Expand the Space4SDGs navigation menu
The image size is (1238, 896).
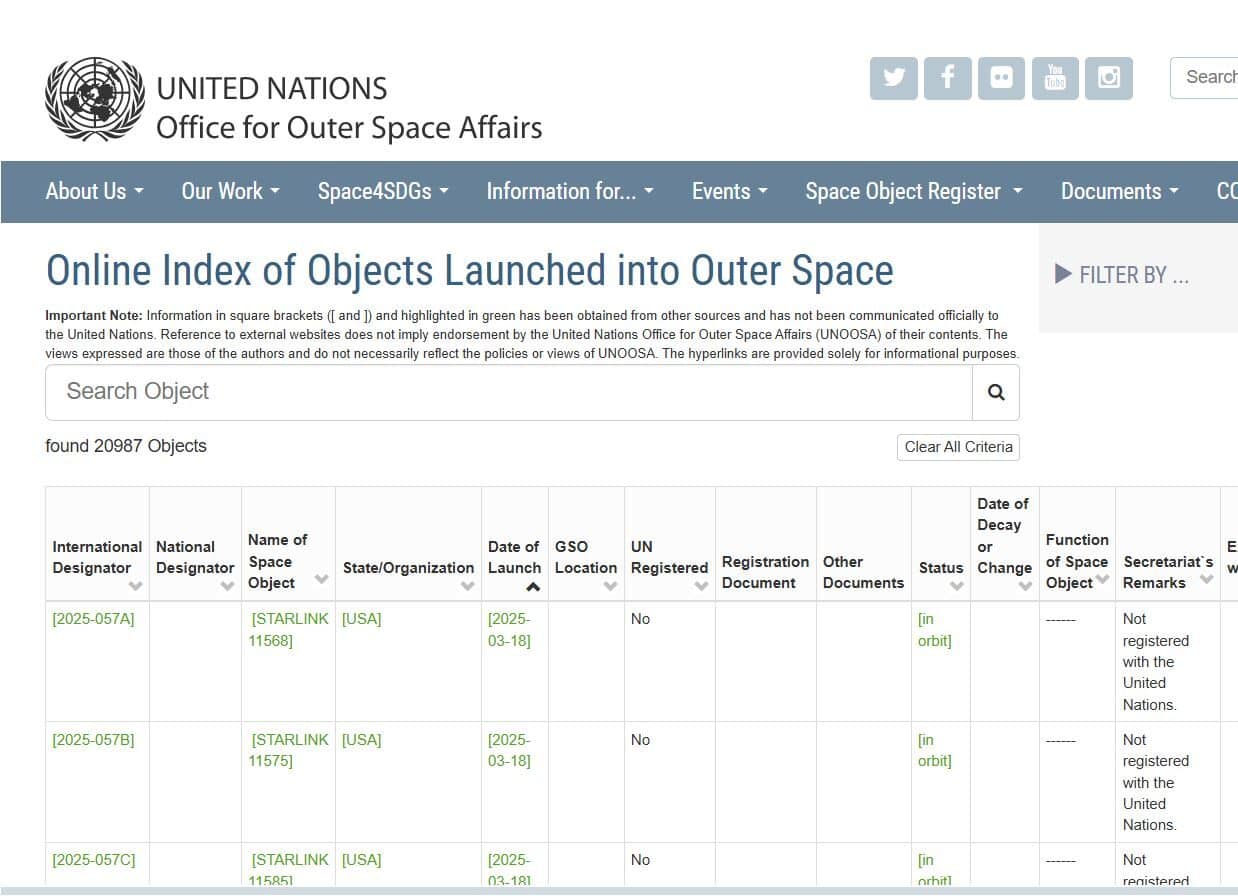click(x=382, y=191)
